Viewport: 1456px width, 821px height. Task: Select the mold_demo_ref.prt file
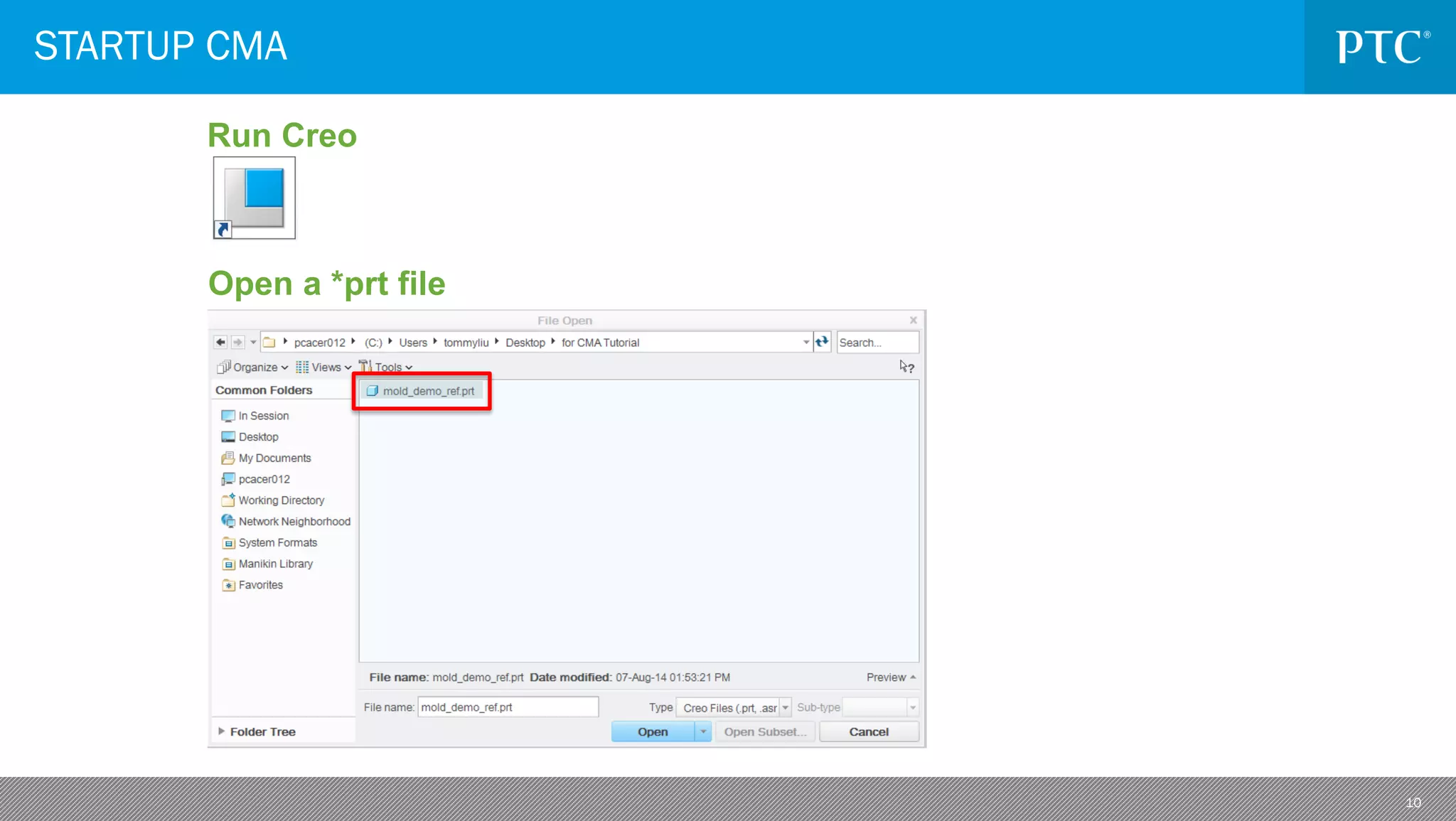tap(422, 391)
